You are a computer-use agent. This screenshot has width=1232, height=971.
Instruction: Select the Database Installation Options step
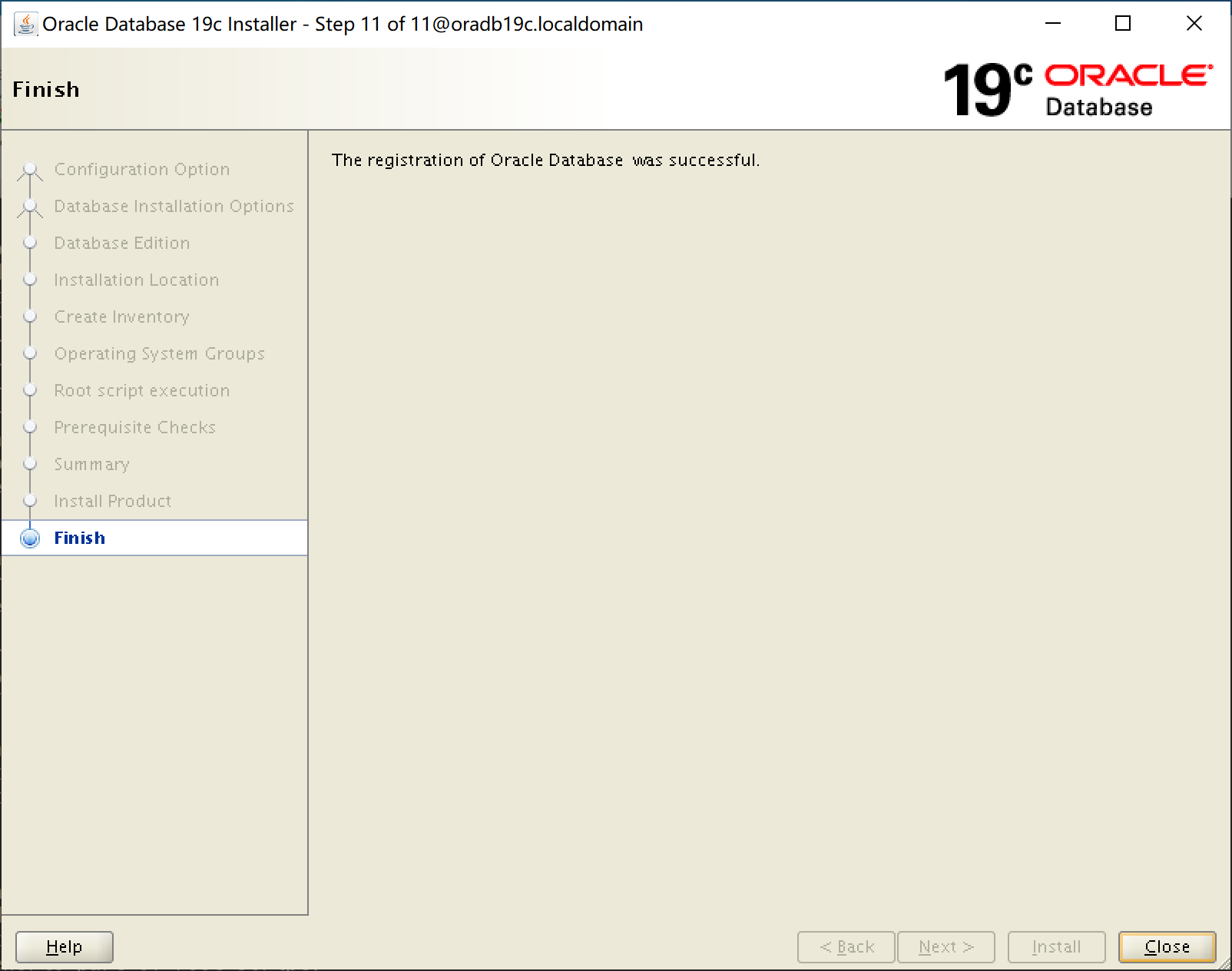click(x=174, y=206)
